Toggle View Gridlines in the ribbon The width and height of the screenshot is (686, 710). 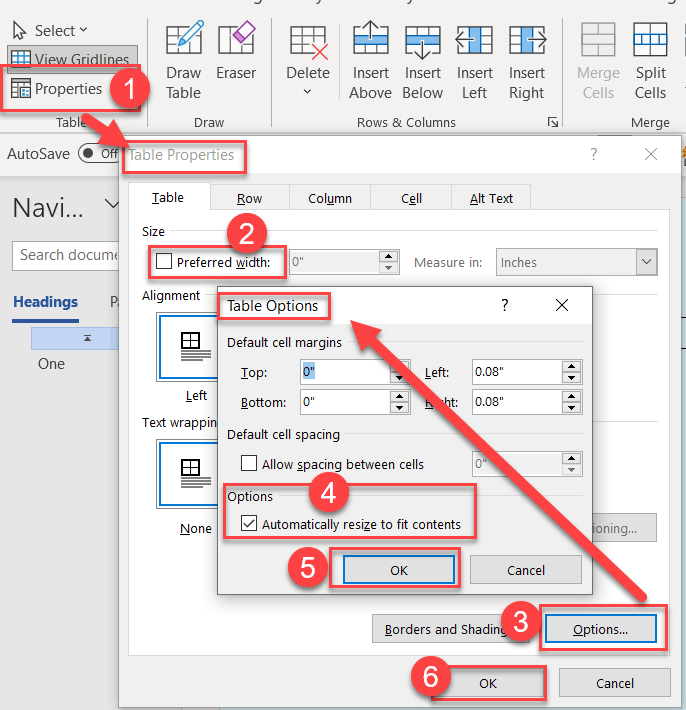coord(71,59)
